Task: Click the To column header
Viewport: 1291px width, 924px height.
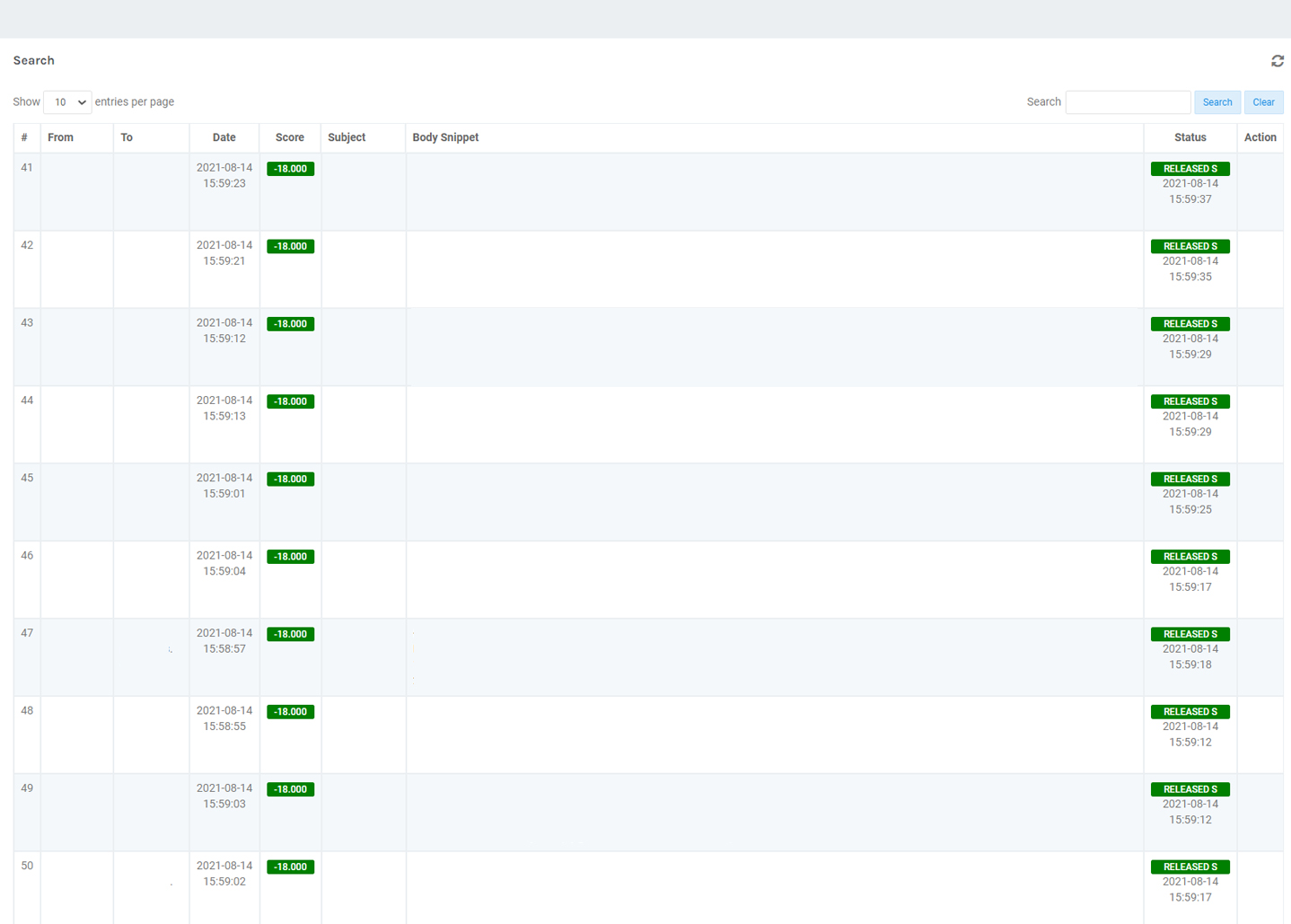Action: [x=127, y=137]
